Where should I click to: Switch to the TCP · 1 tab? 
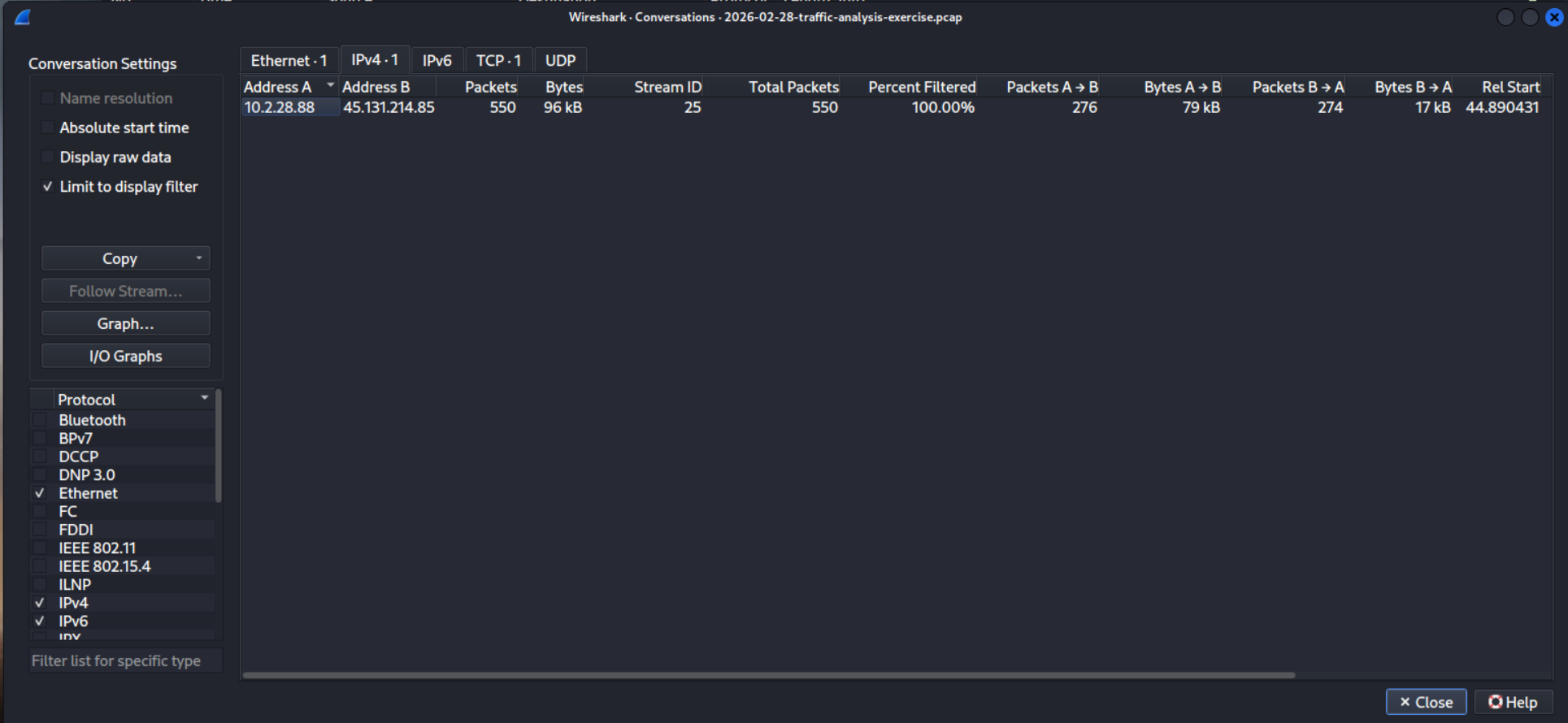coord(498,61)
